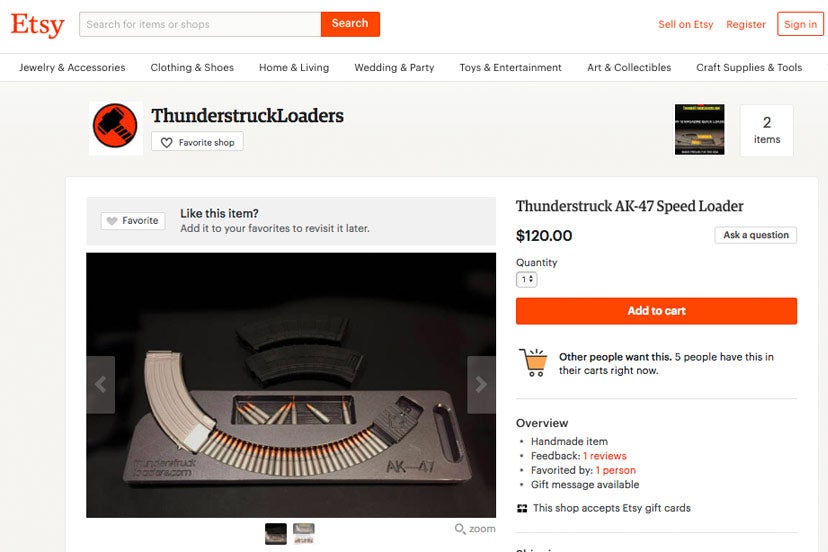Screen dimensions: 828x552
Task: Click the Etsy gift cards icon
Action: [522, 509]
